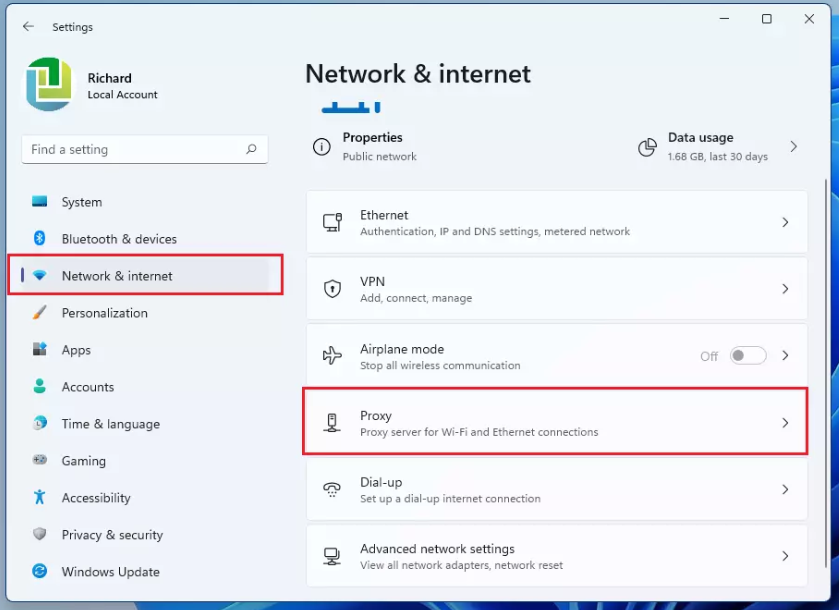The height and width of the screenshot is (610, 839).
Task: Click the search magnifier icon in Find a setting
Action: pyautogui.click(x=251, y=149)
